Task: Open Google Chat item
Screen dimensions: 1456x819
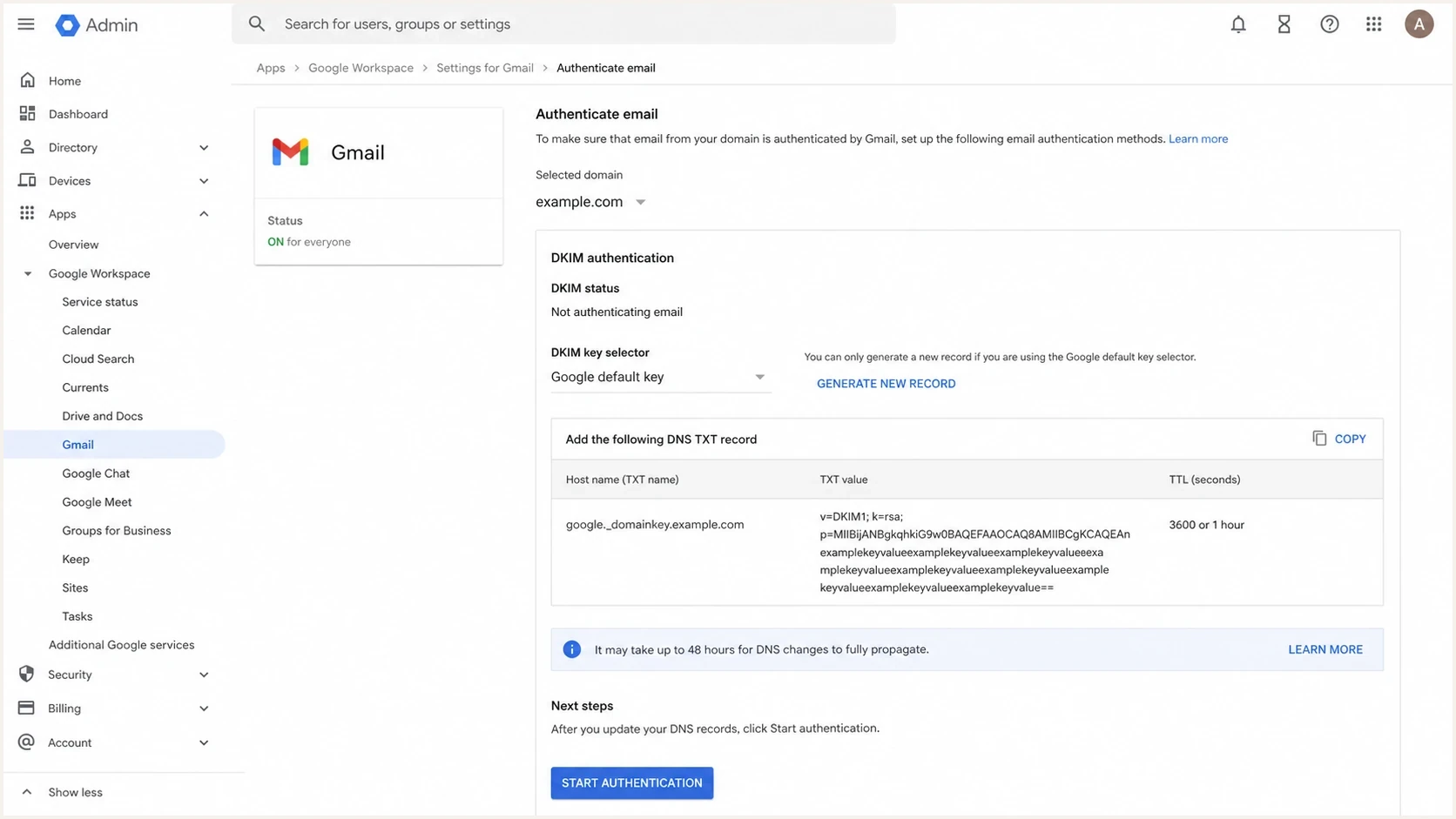Action: [x=96, y=473]
